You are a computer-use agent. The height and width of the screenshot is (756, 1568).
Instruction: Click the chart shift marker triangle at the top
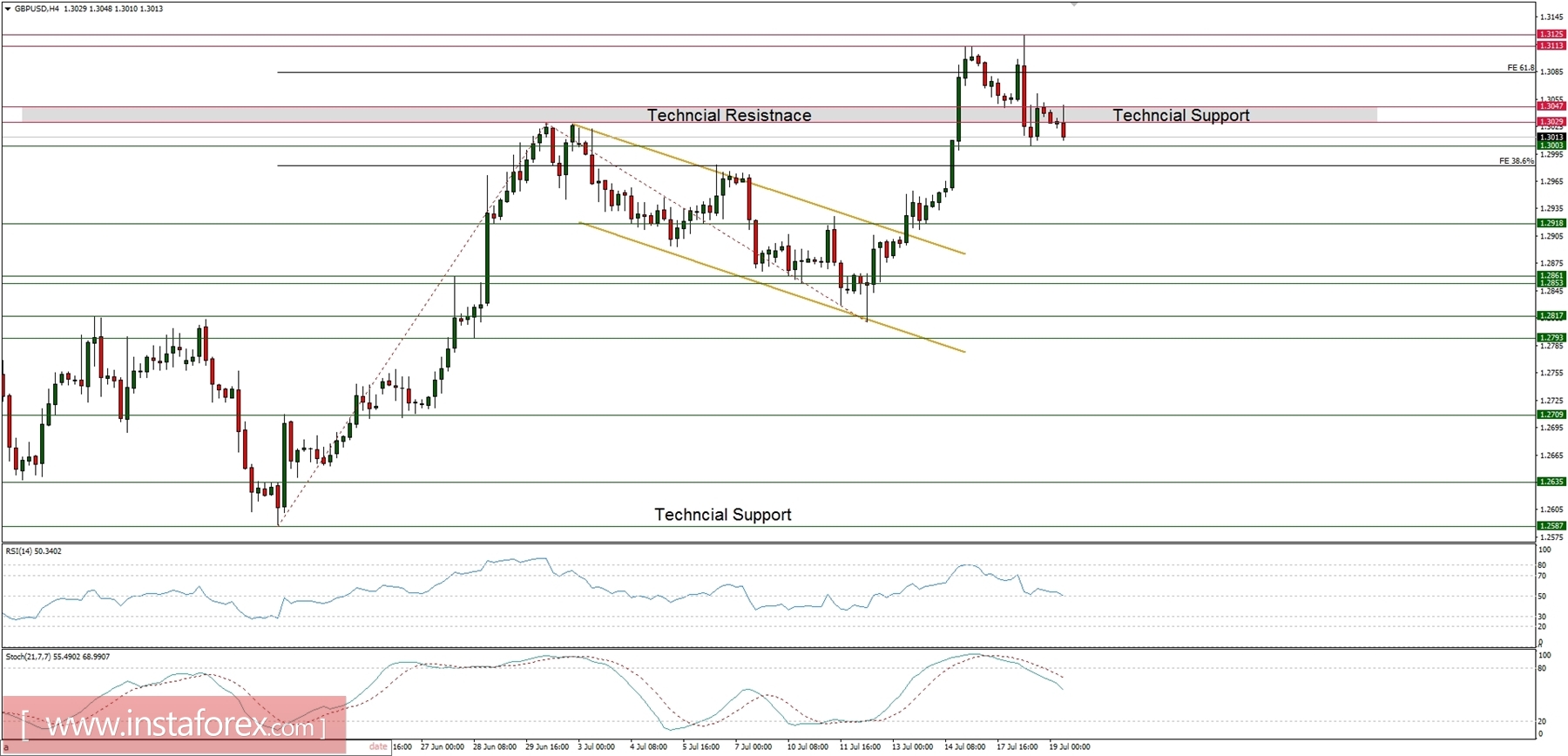1074,4
